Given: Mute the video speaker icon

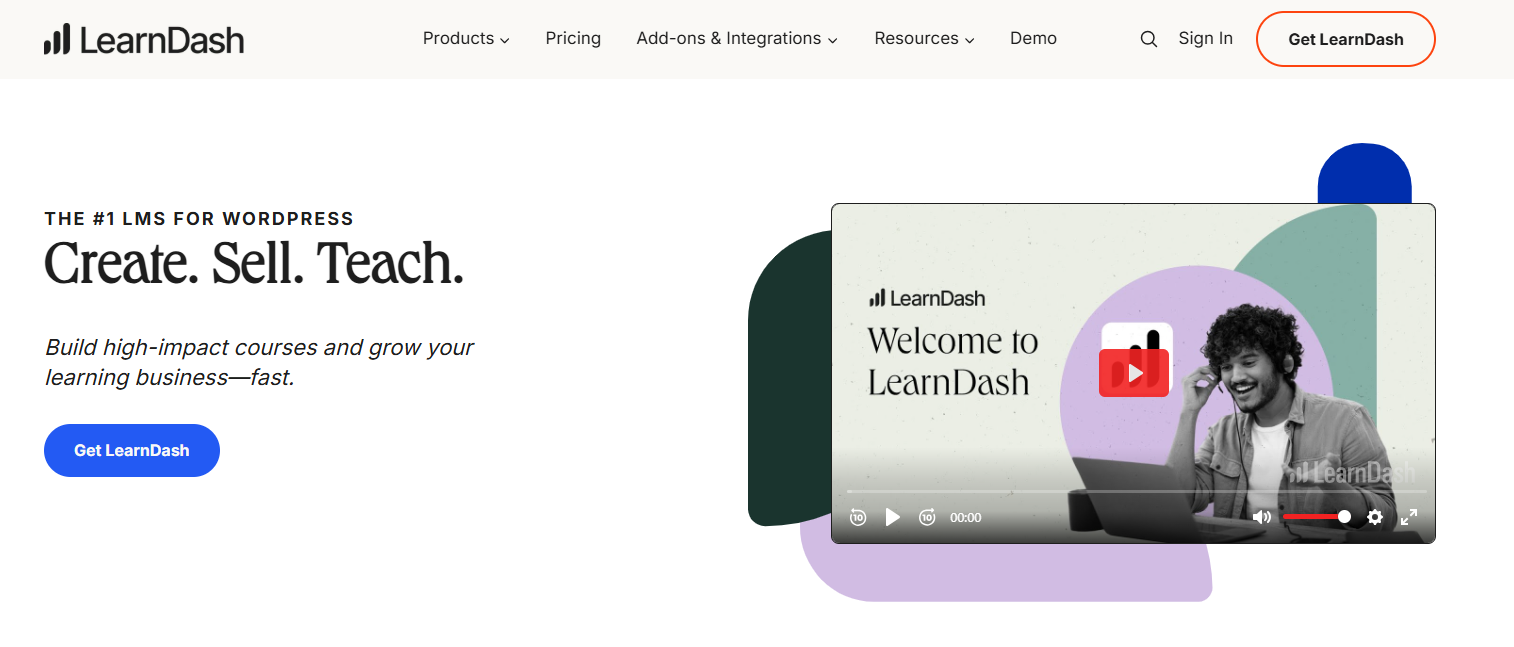Looking at the screenshot, I should 1262,517.
